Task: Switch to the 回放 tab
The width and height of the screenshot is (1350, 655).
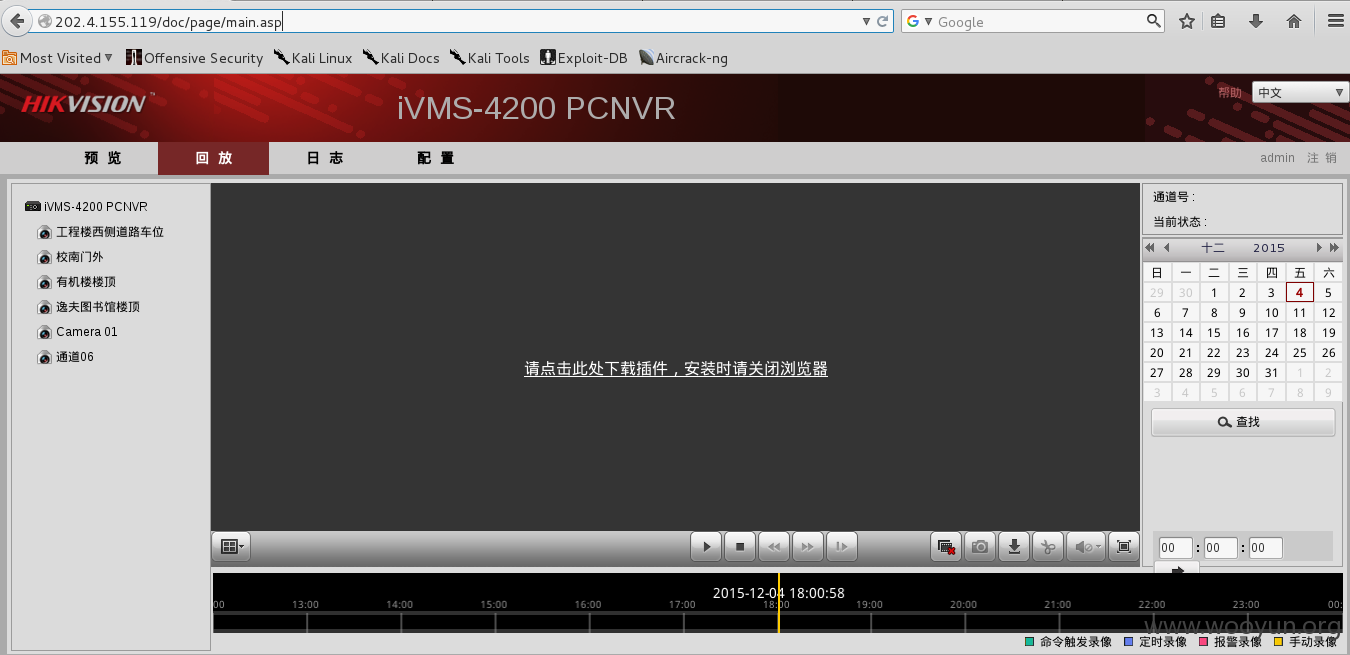Action: (213, 158)
